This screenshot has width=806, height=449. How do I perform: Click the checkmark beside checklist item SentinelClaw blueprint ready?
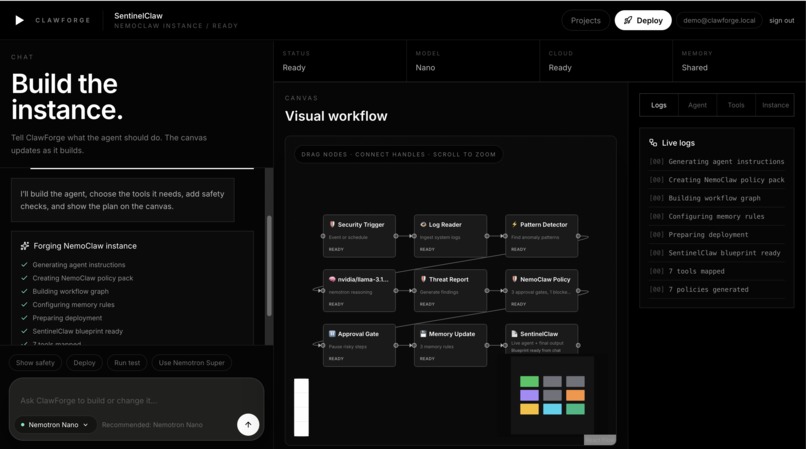[24, 331]
